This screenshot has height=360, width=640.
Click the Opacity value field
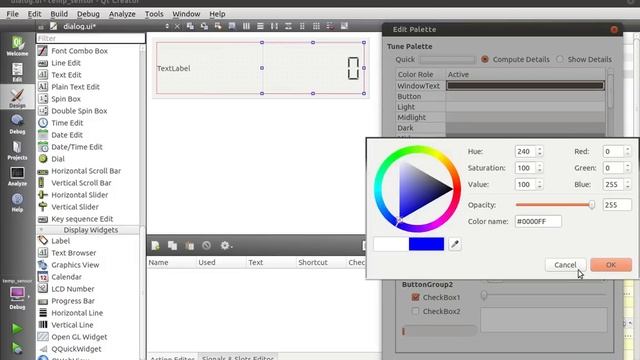617,205
